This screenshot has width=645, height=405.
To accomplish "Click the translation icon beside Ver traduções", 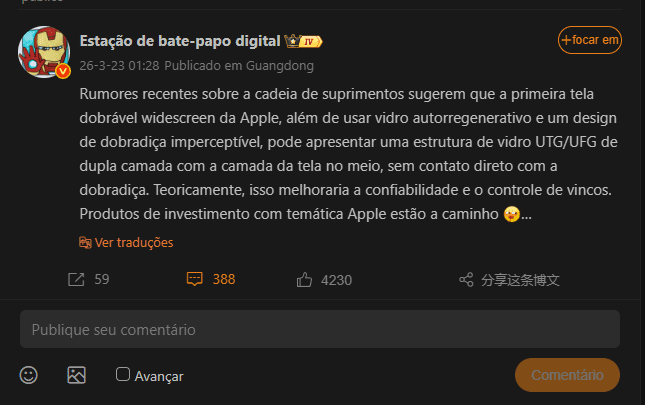I will 85,243.
